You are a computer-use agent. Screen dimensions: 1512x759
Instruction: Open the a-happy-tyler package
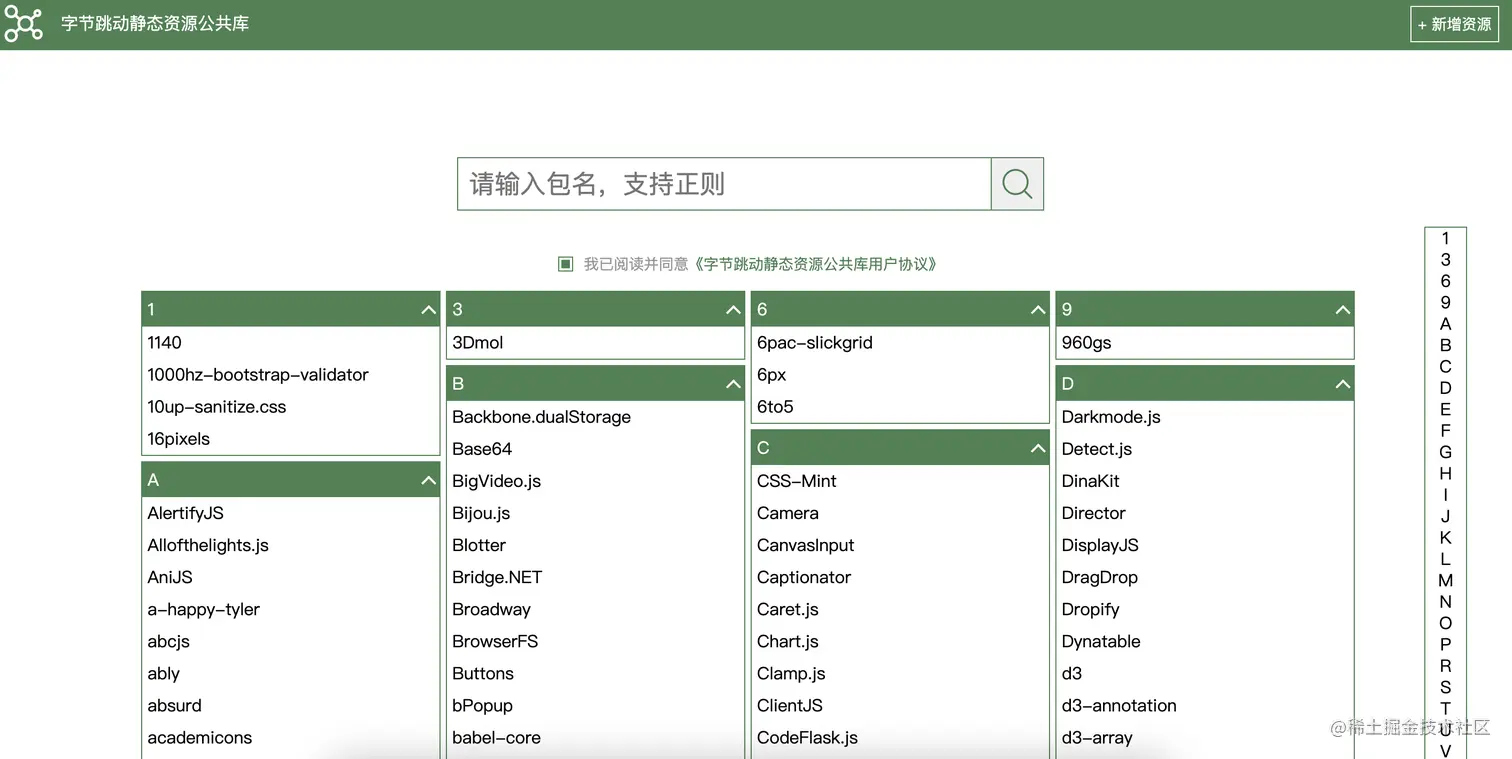(204, 609)
